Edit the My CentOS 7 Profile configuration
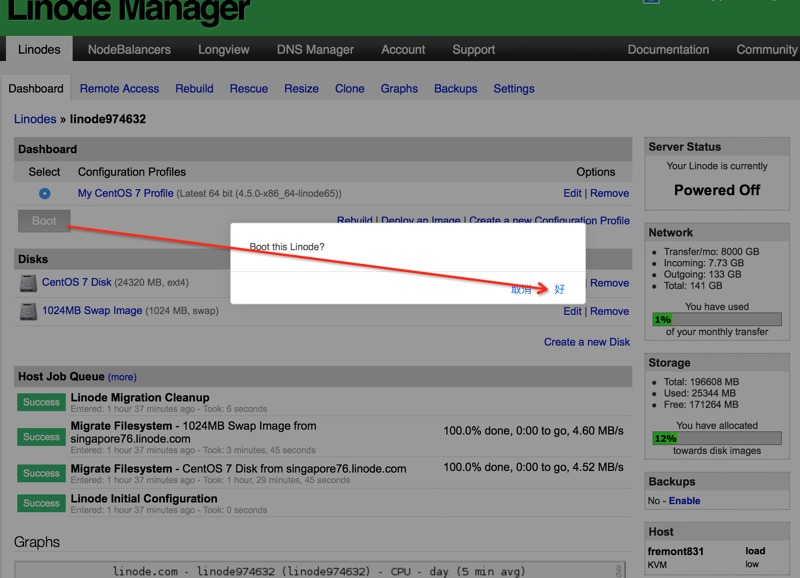Image resolution: width=800 pixels, height=578 pixels. [572, 193]
